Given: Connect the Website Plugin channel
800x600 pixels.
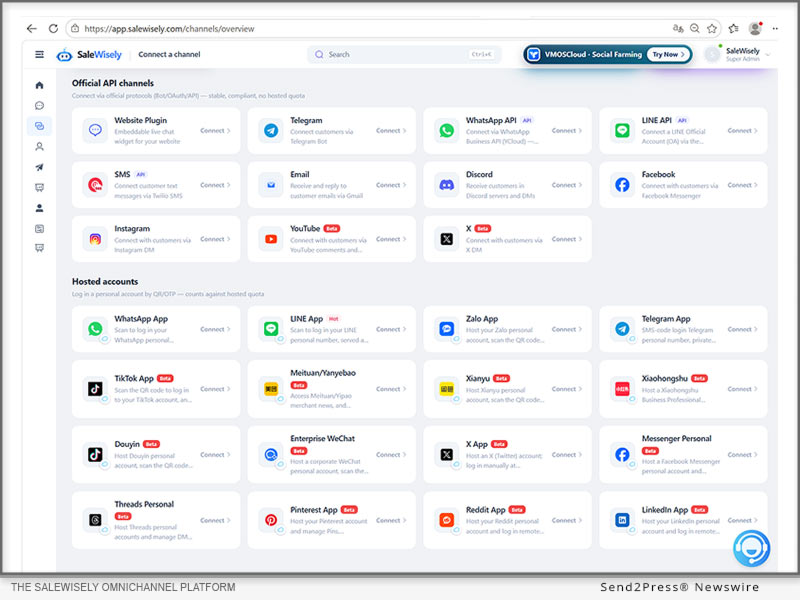Looking at the screenshot, I should pos(215,131).
